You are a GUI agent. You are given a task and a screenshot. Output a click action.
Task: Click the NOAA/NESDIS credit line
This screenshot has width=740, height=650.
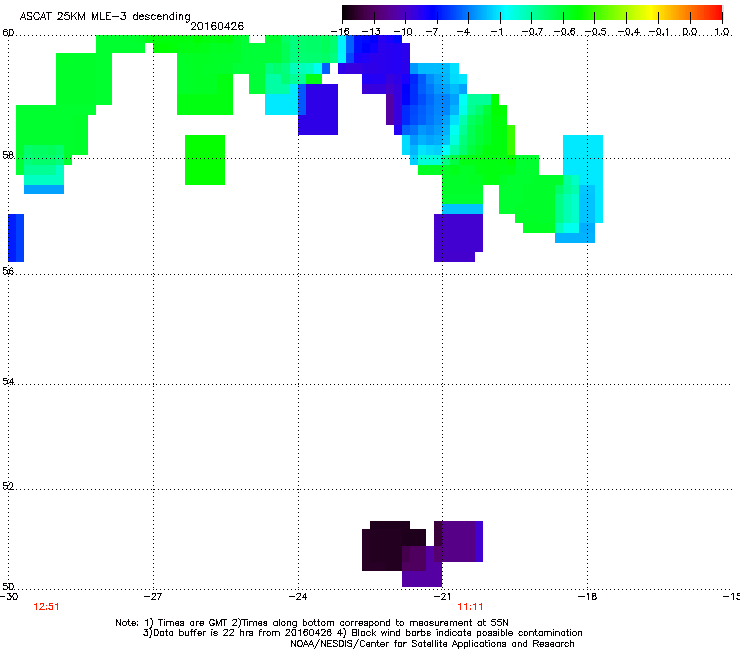432,644
